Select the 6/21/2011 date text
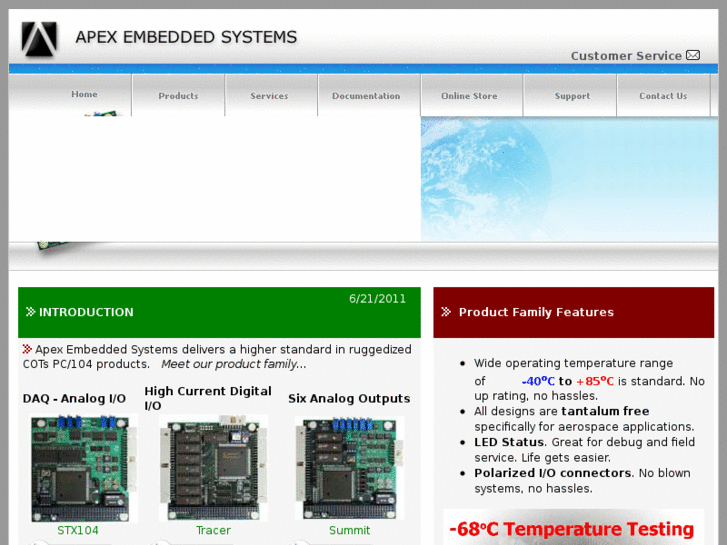 [x=377, y=299]
